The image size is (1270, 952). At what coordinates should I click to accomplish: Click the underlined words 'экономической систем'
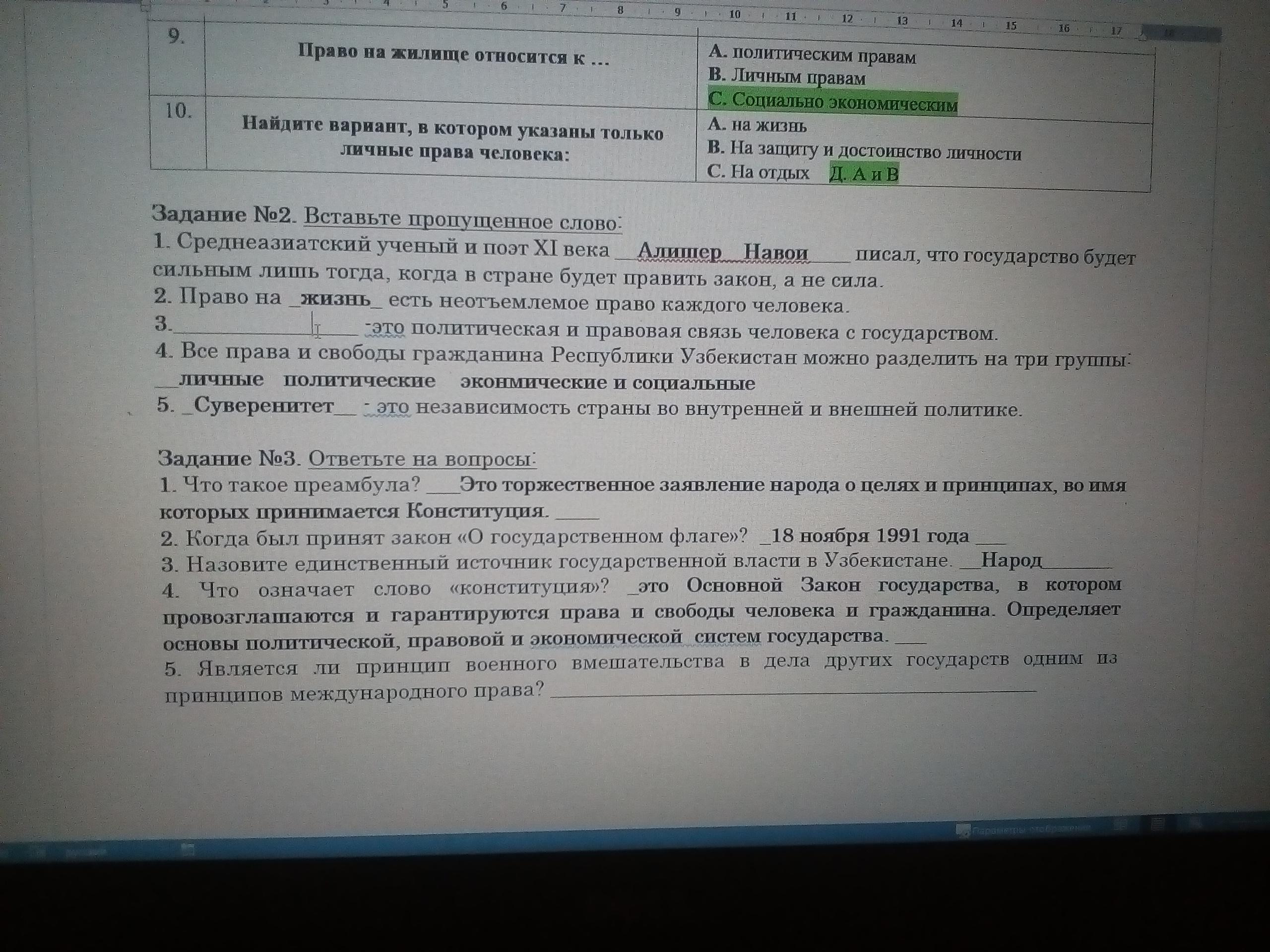pos(645,637)
